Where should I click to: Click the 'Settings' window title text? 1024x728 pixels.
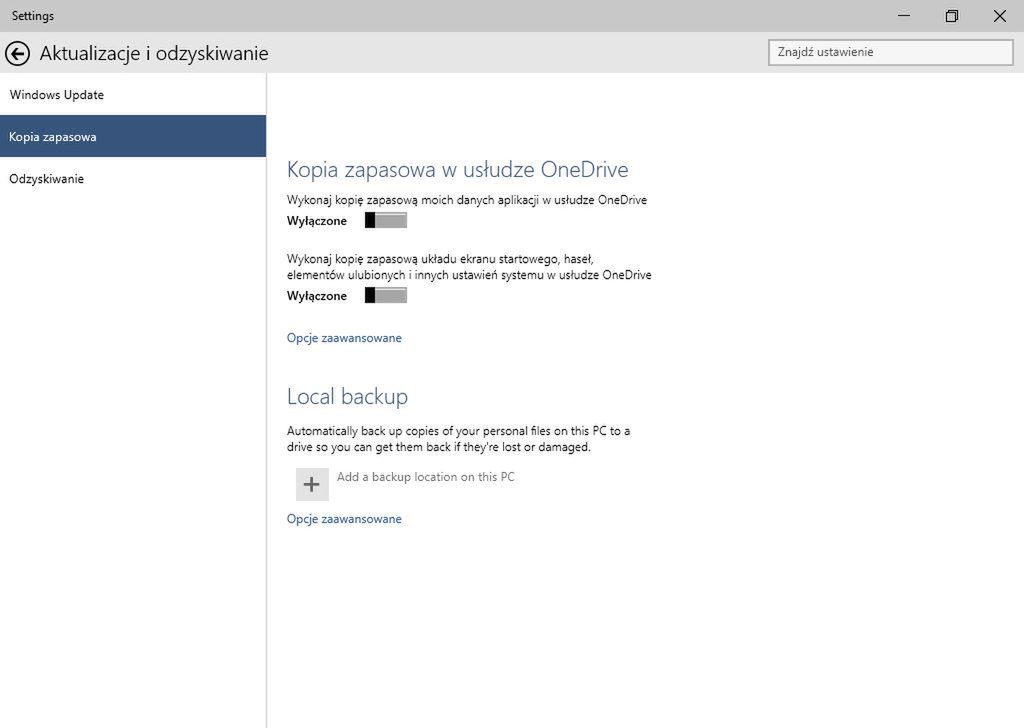33,16
